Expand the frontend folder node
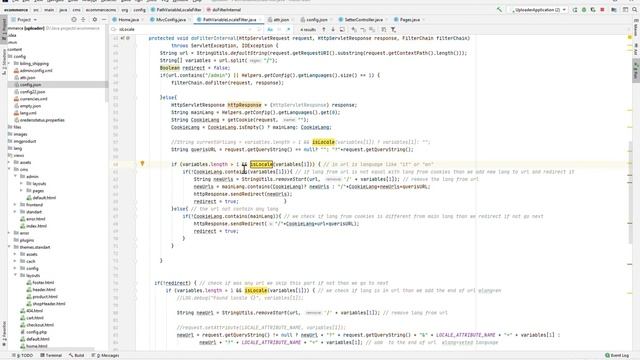This screenshot has height=360, width=640. tap(16, 204)
